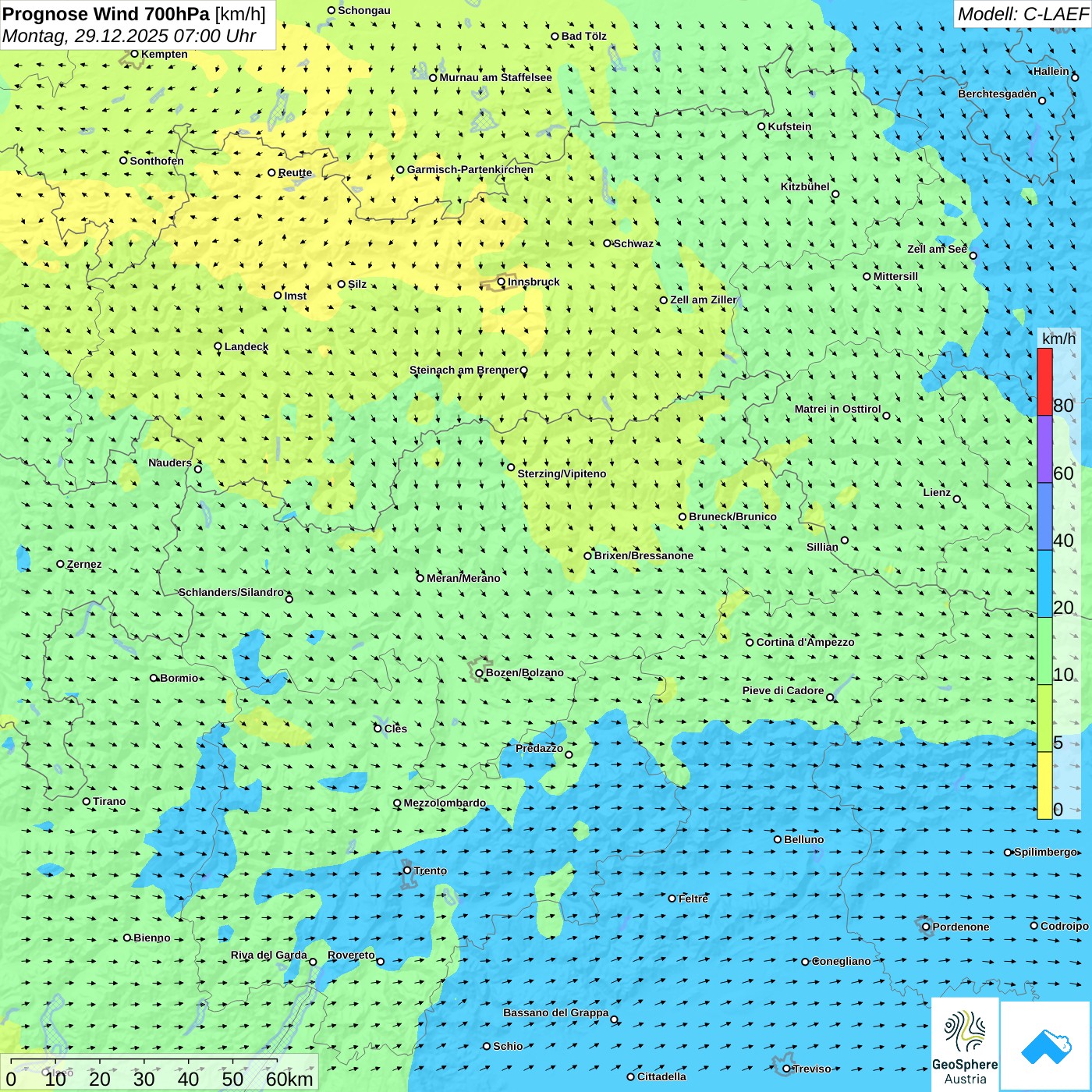Click the Innsbruck city marker circle
Viewport: 1092px width, 1092px height.
point(502,282)
